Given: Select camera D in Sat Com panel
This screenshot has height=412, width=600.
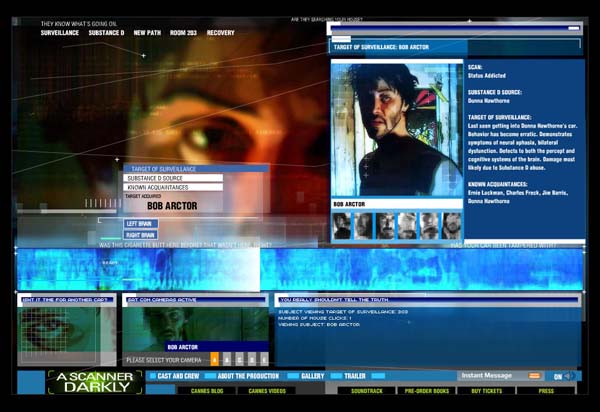Looking at the screenshot, I should pyautogui.click(x=252, y=360).
